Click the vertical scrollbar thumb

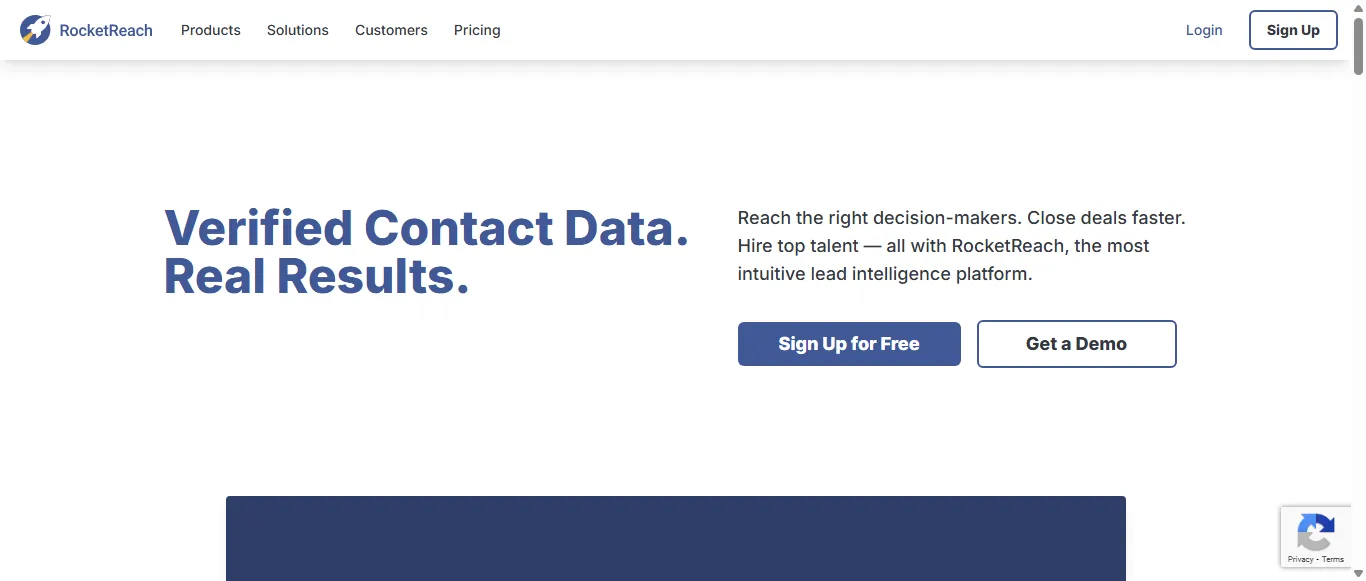1358,45
